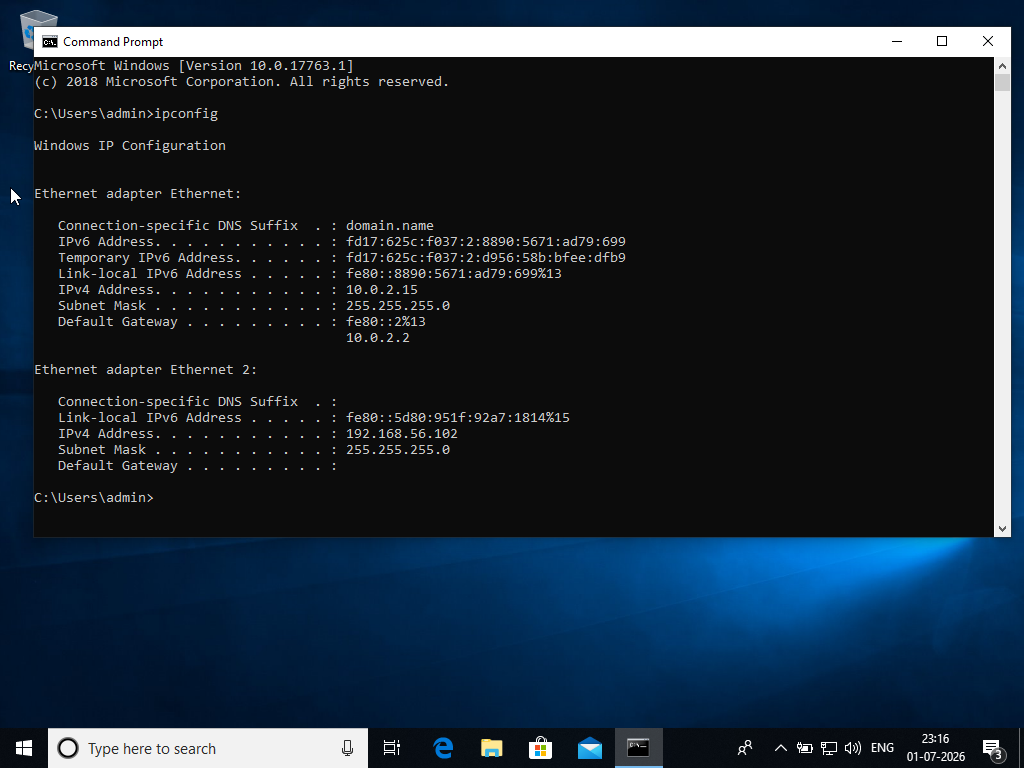Open Microsoft Store from the taskbar
The width and height of the screenshot is (1024, 768).
[x=541, y=748]
